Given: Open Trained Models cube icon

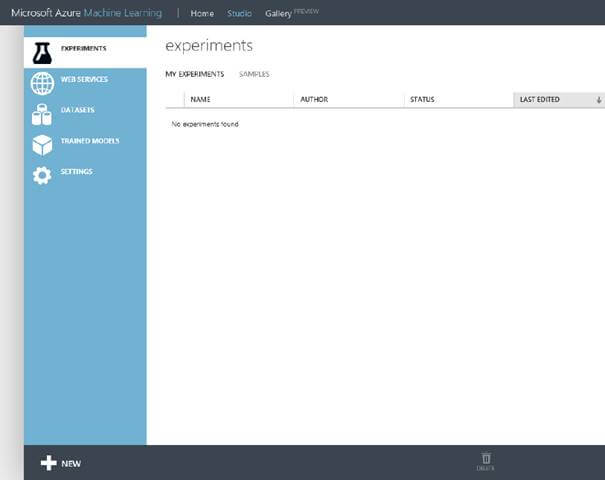Looking at the screenshot, I should (42, 145).
